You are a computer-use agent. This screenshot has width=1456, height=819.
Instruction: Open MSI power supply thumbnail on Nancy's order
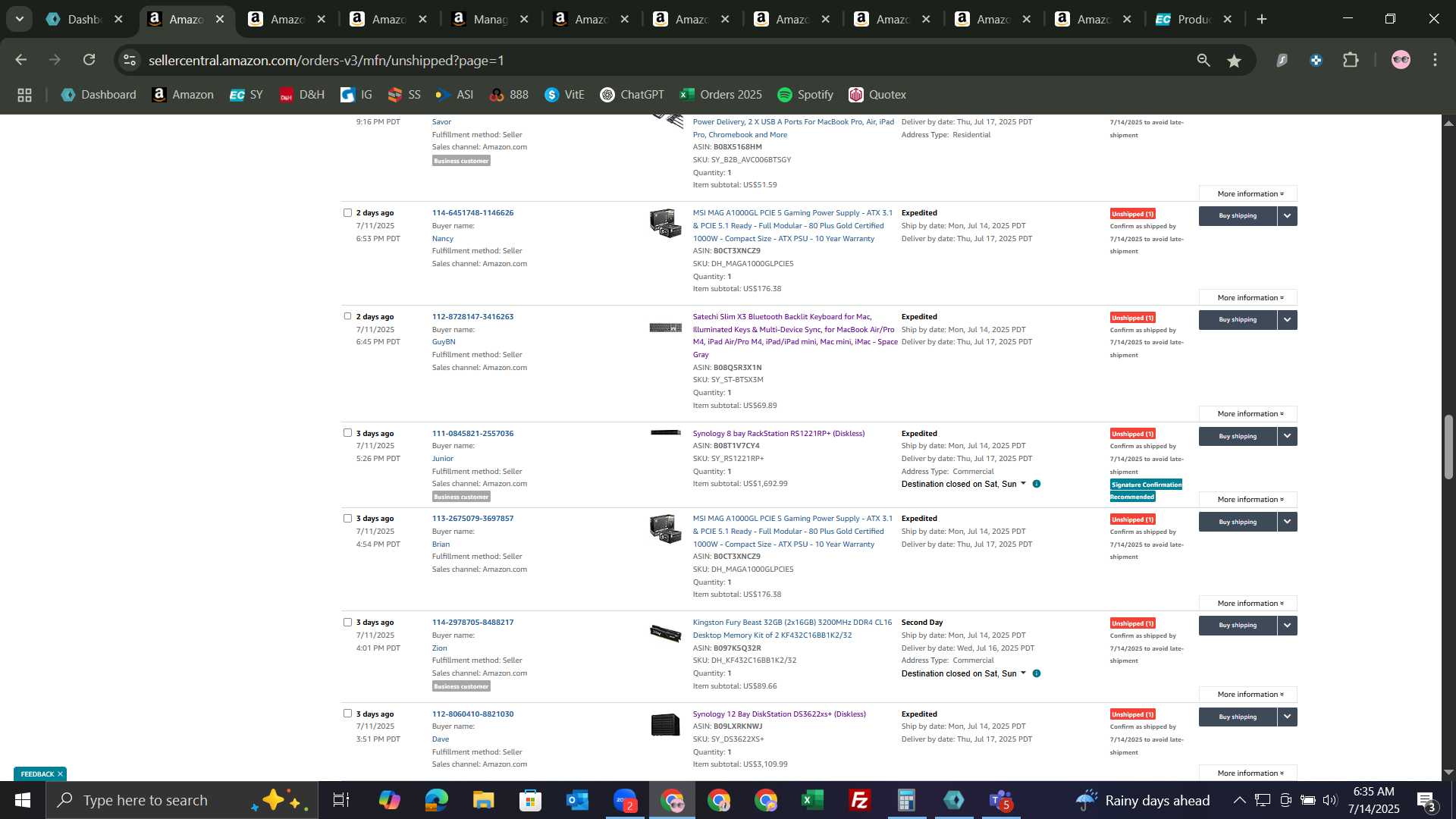click(665, 224)
